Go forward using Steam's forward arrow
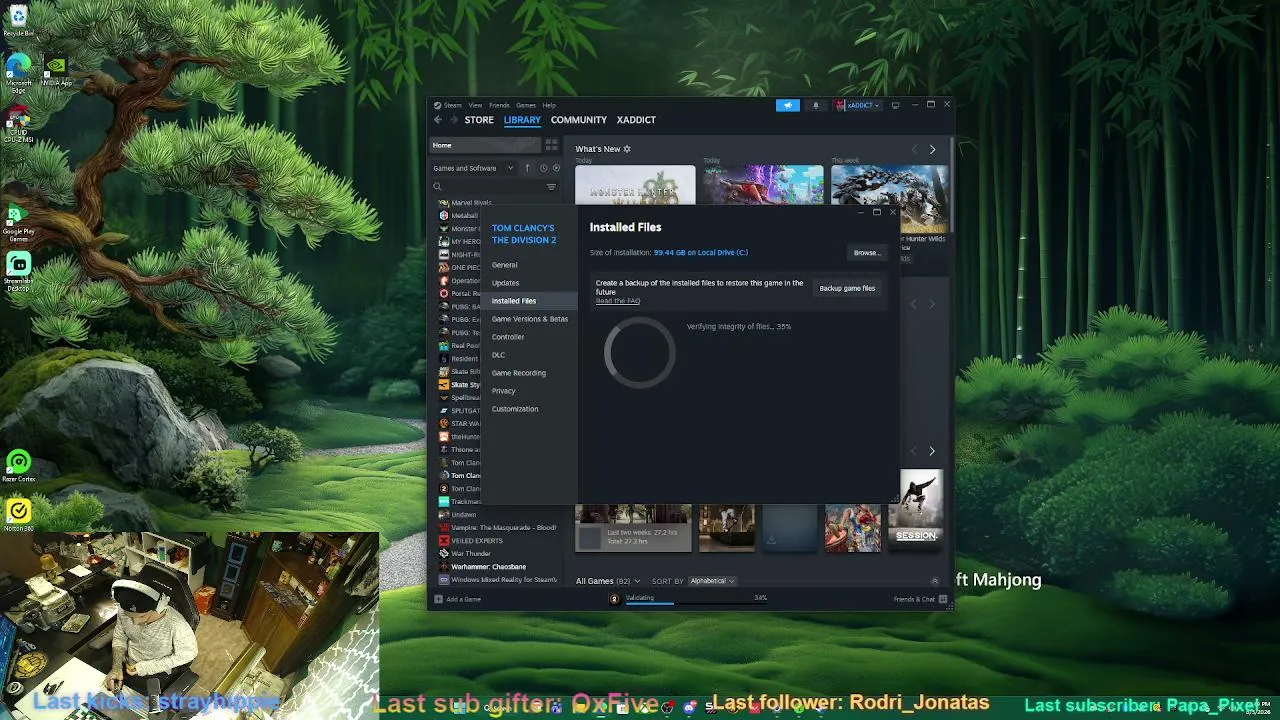1280x720 pixels. (453, 120)
